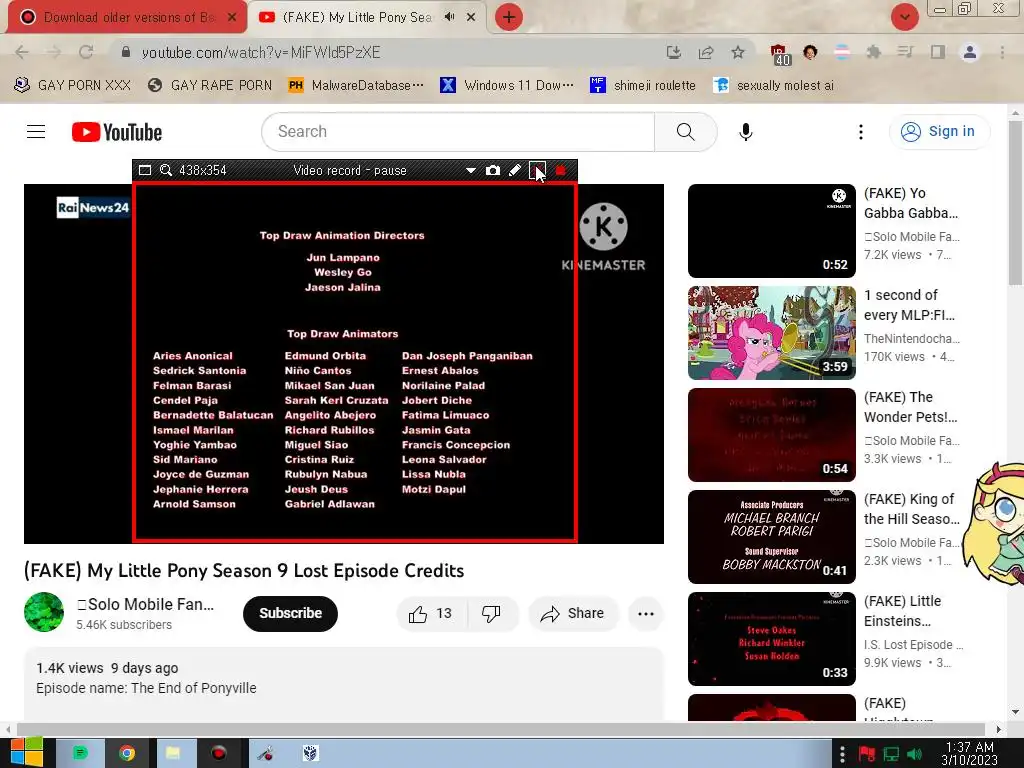Open a new tab with plus button
This screenshot has height=768, width=1024.
tap(509, 17)
